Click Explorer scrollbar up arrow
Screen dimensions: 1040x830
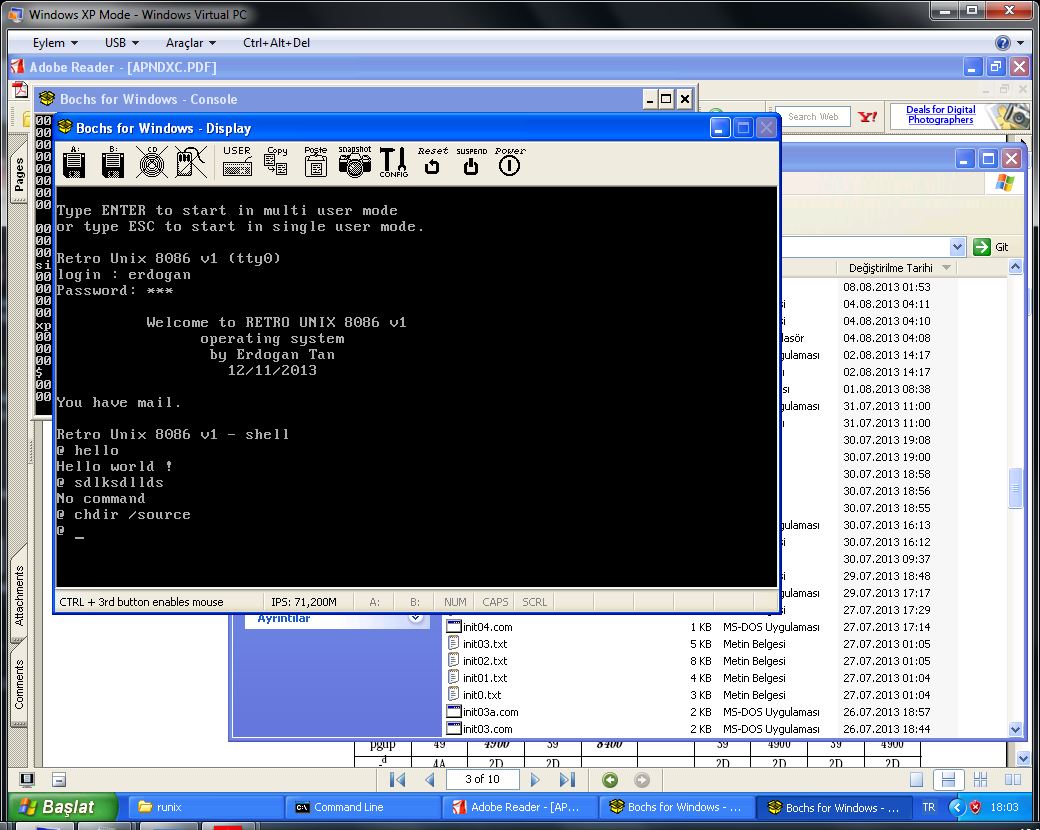[1015, 267]
